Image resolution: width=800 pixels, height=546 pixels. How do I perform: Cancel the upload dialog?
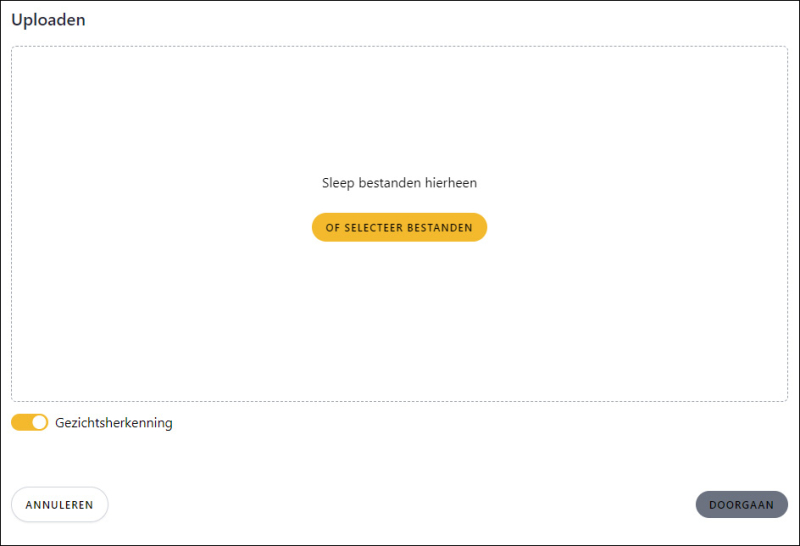60,505
